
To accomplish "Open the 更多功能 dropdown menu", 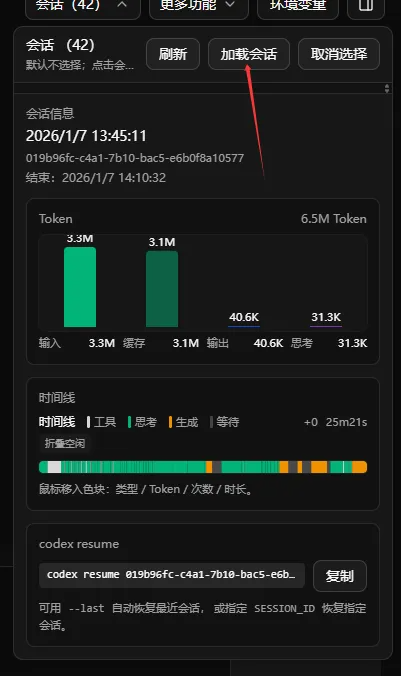I will (x=199, y=6).
